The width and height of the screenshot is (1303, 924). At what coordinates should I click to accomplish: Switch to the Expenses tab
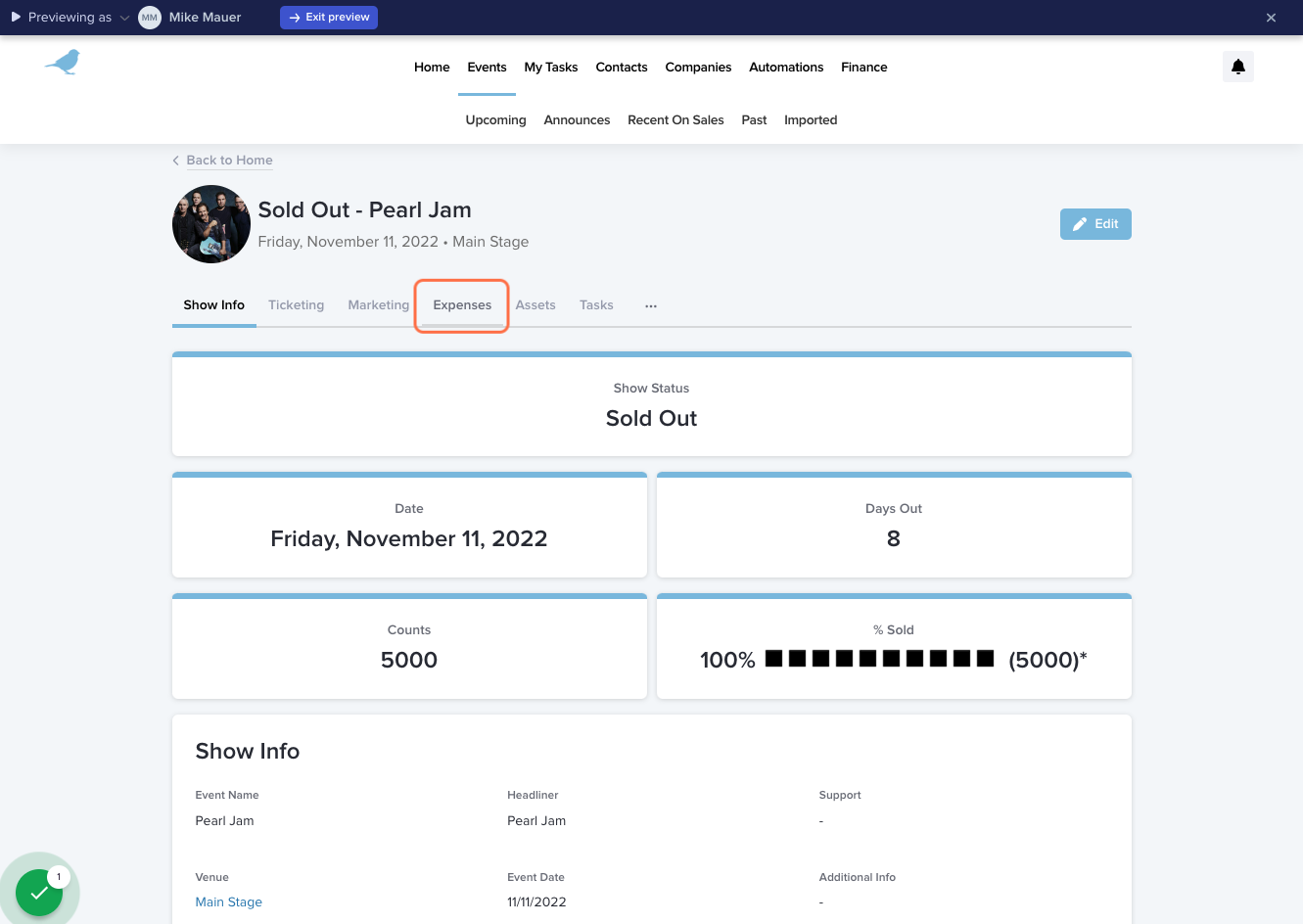pyautogui.click(x=462, y=305)
